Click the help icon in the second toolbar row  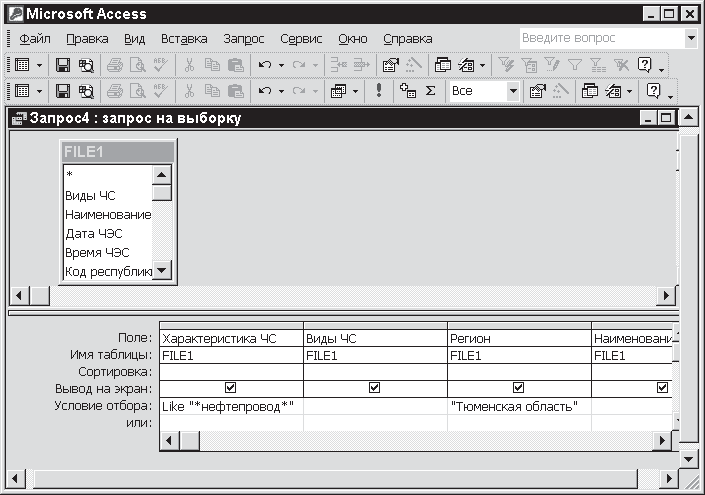pyautogui.click(x=654, y=91)
